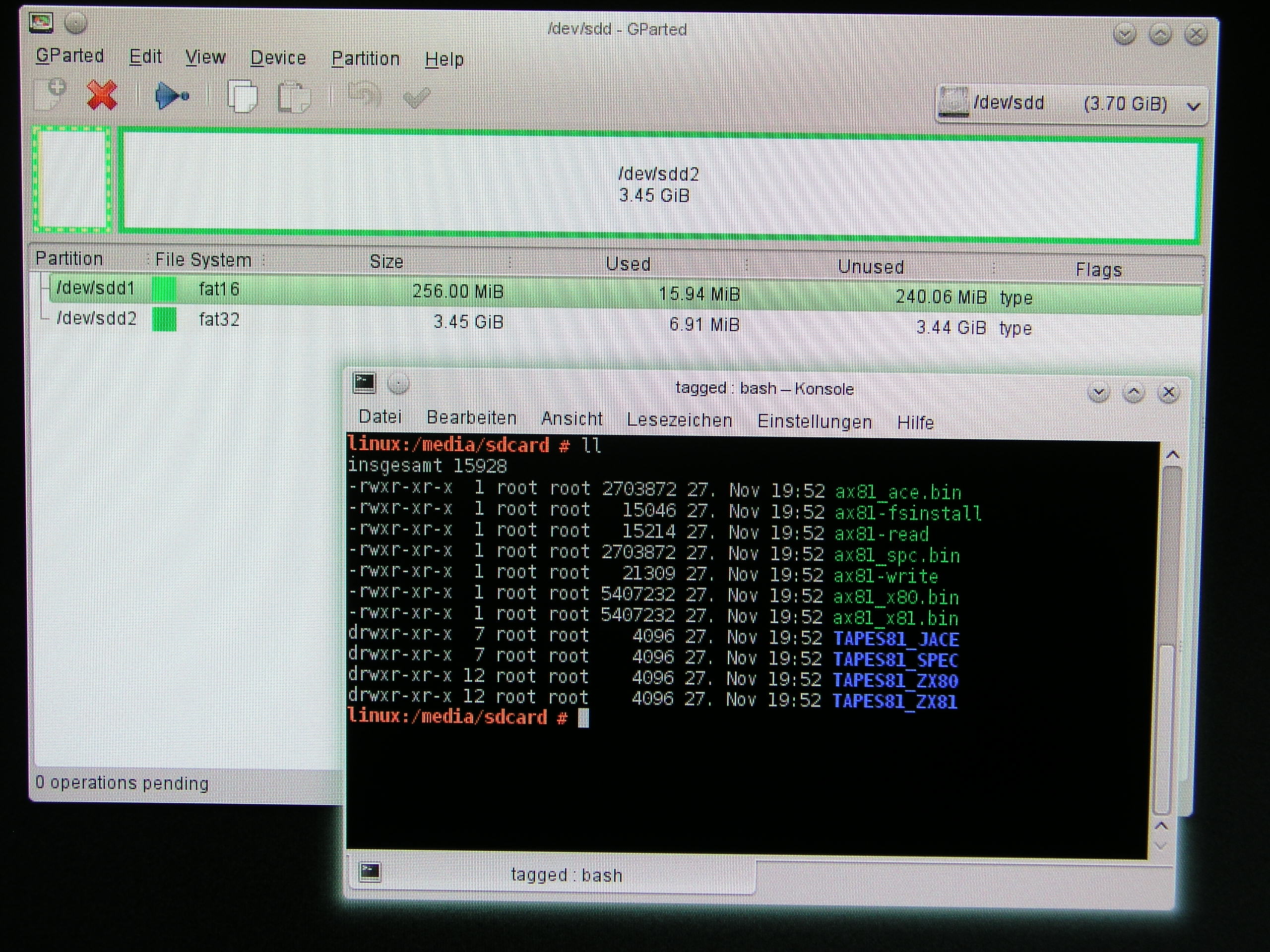Click the ax81-fsinstall file name

[908, 513]
